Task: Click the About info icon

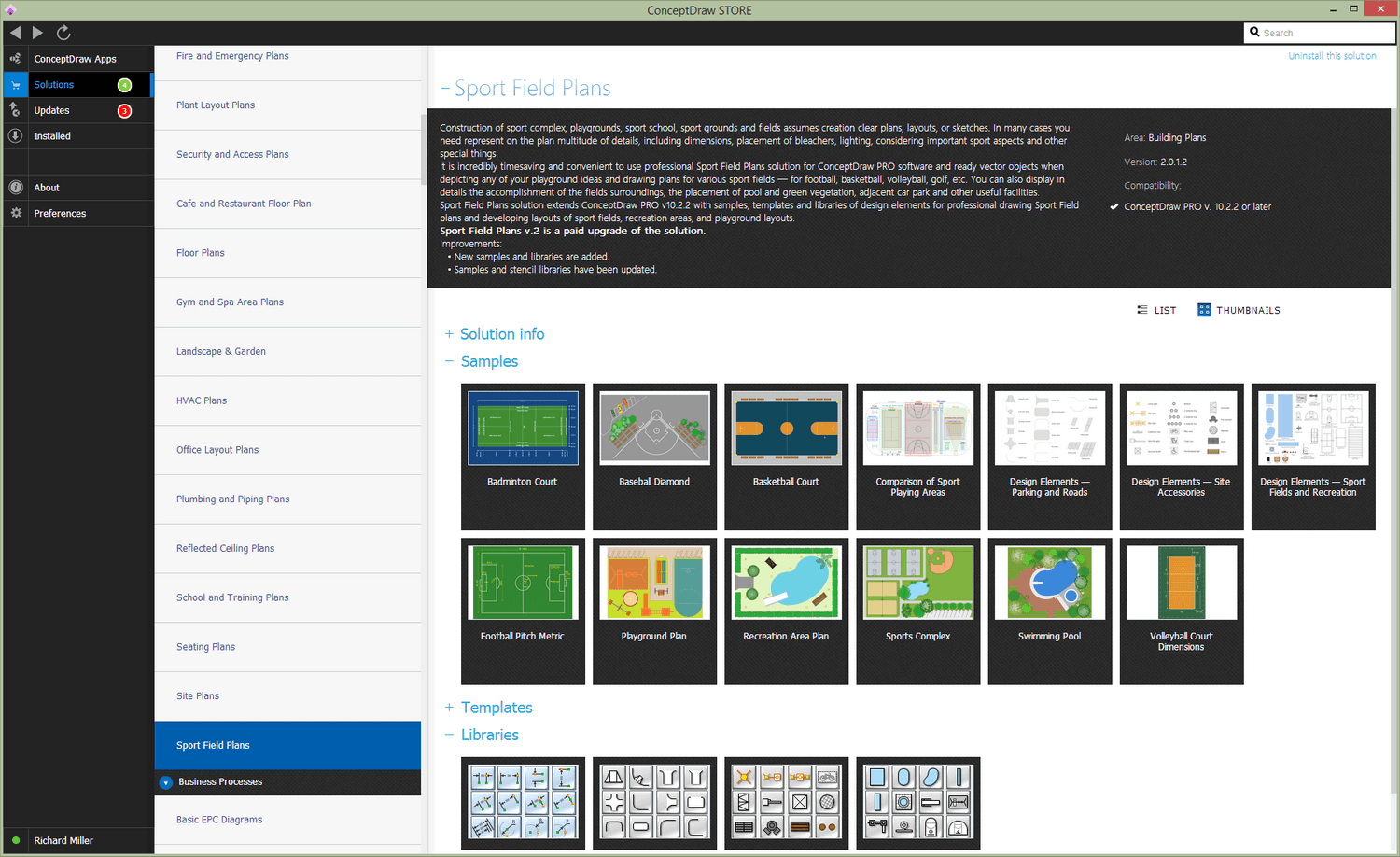Action: click(x=15, y=188)
